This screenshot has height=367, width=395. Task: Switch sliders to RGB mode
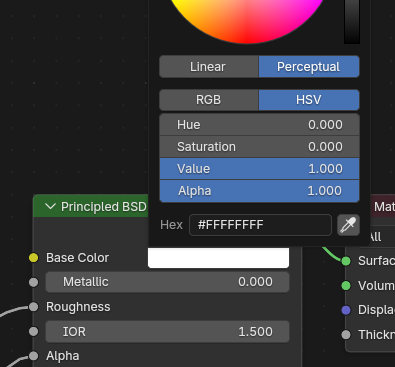(209, 100)
